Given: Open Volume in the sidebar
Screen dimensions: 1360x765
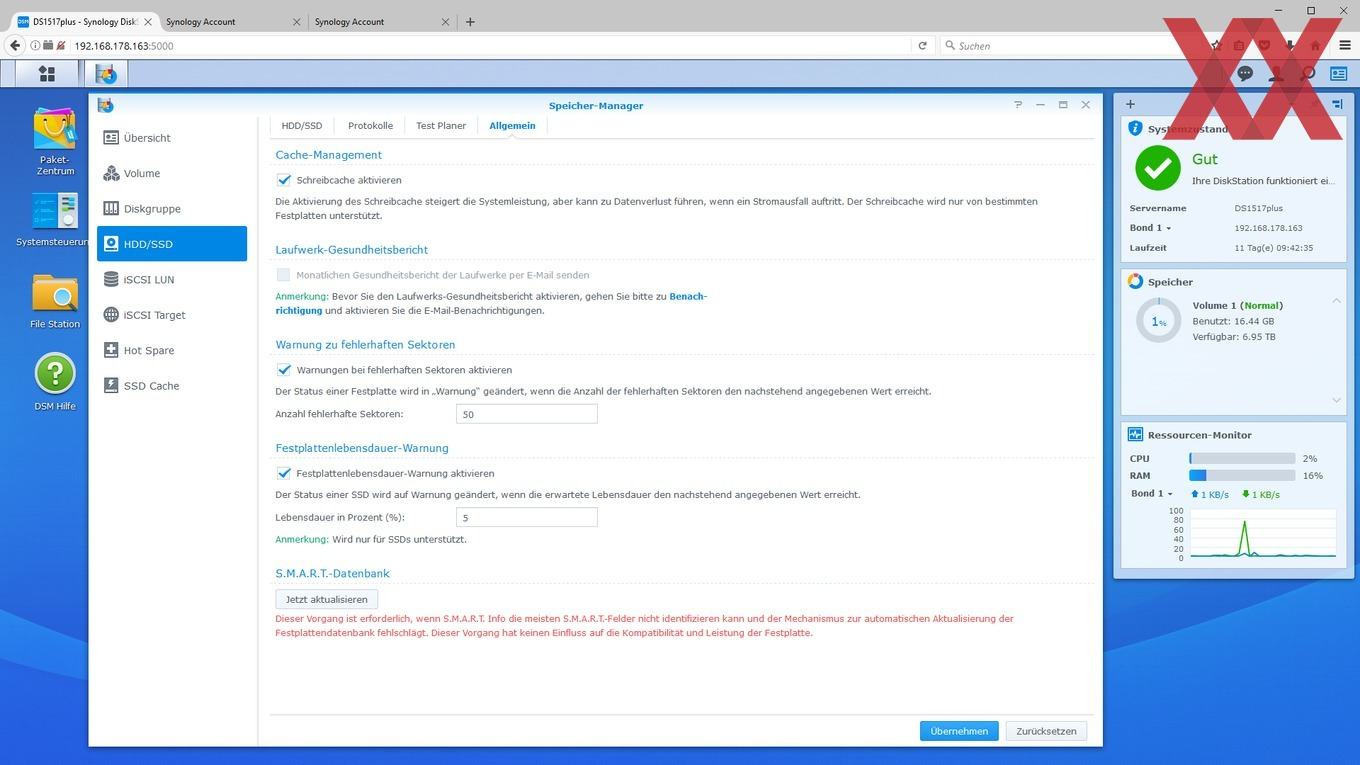Looking at the screenshot, I should point(172,173).
